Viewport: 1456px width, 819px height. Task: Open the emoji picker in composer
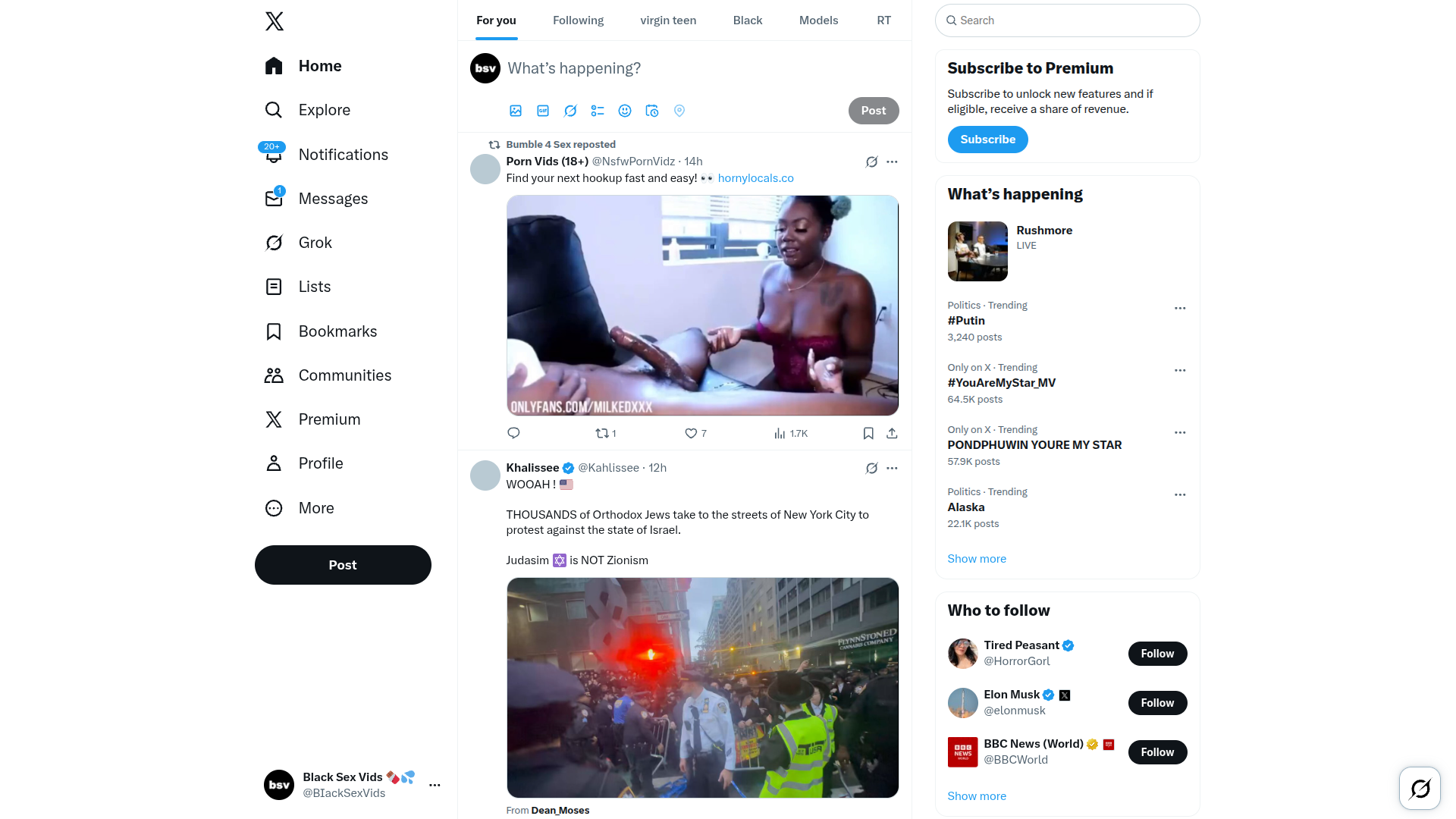(625, 111)
